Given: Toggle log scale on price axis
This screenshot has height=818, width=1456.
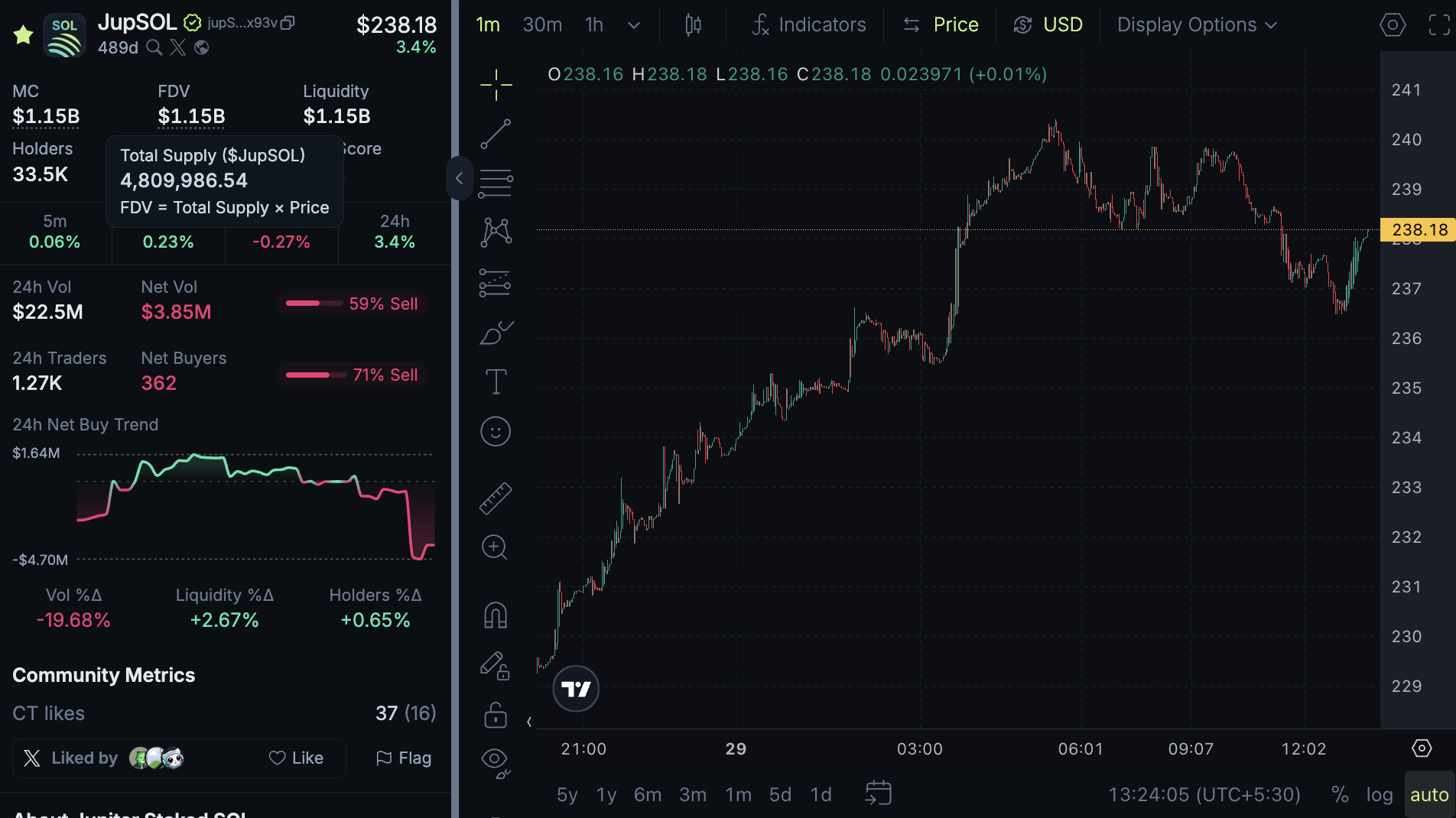Looking at the screenshot, I should pos(1380,795).
